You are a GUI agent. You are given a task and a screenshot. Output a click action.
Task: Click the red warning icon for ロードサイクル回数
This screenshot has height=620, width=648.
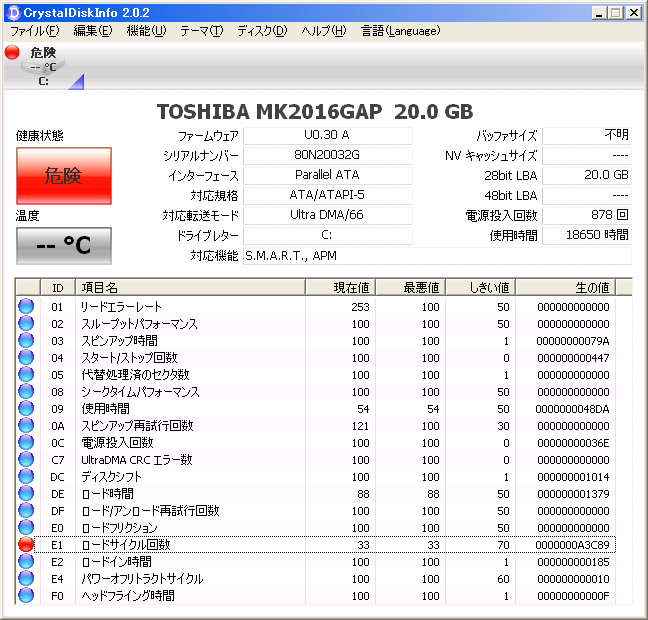click(26, 544)
